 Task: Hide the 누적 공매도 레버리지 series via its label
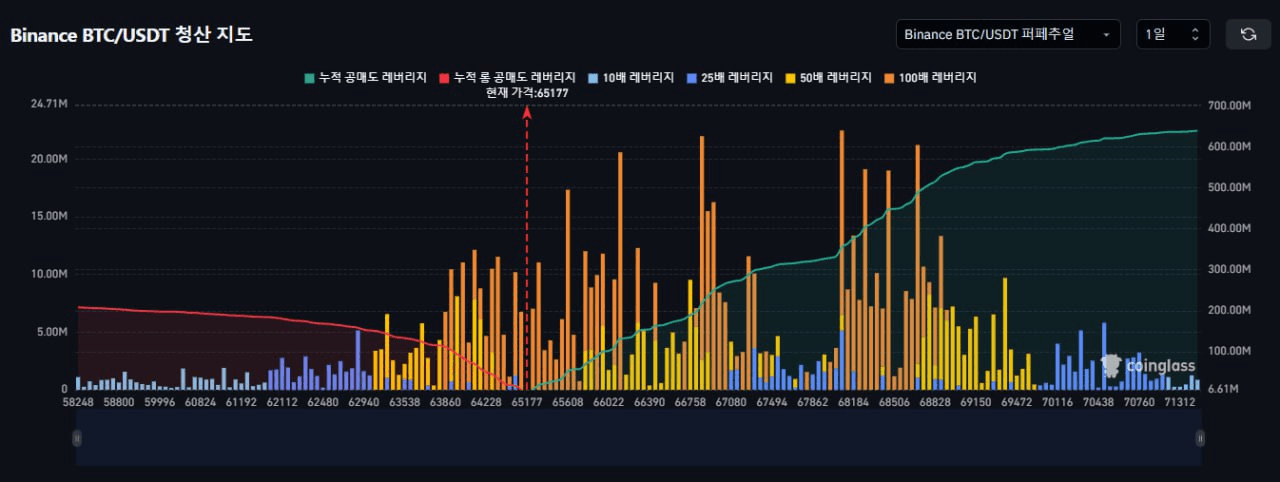coord(372,77)
